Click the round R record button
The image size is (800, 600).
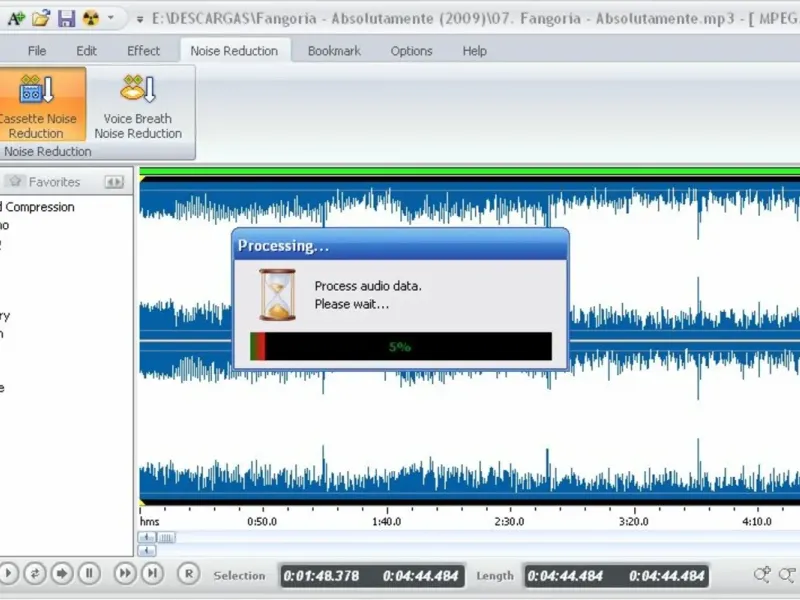point(188,574)
